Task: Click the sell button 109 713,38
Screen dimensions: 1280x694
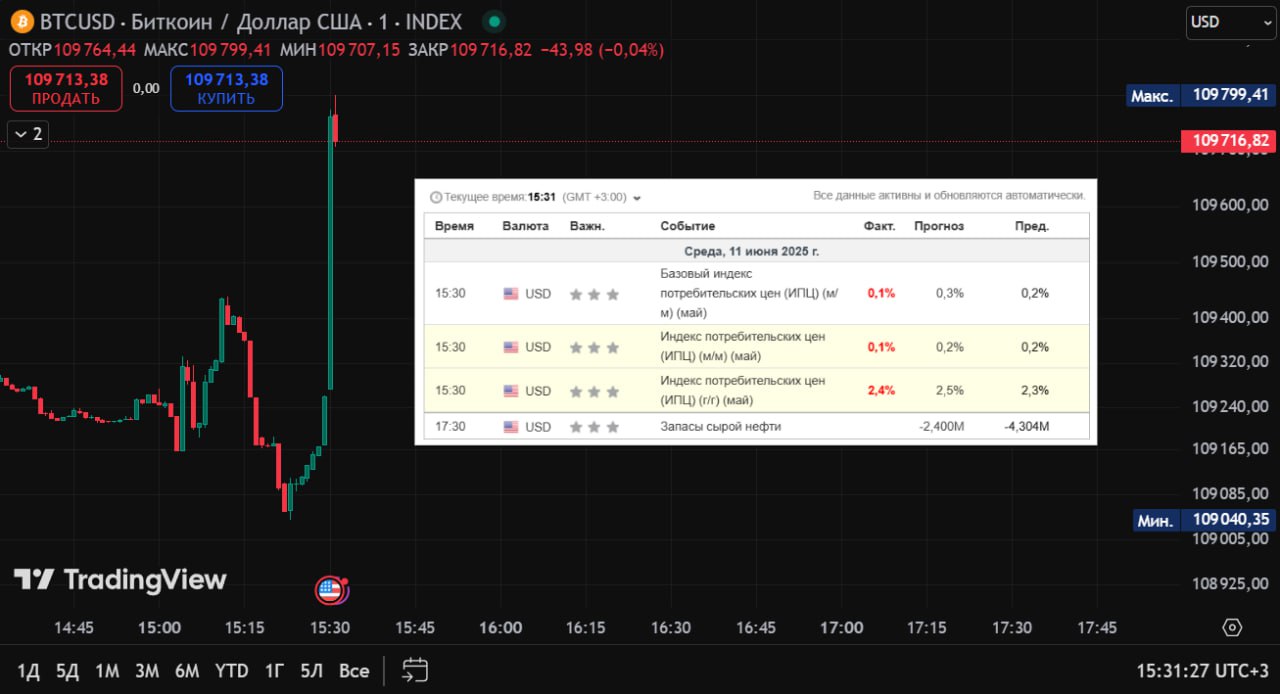Action: click(x=66, y=88)
